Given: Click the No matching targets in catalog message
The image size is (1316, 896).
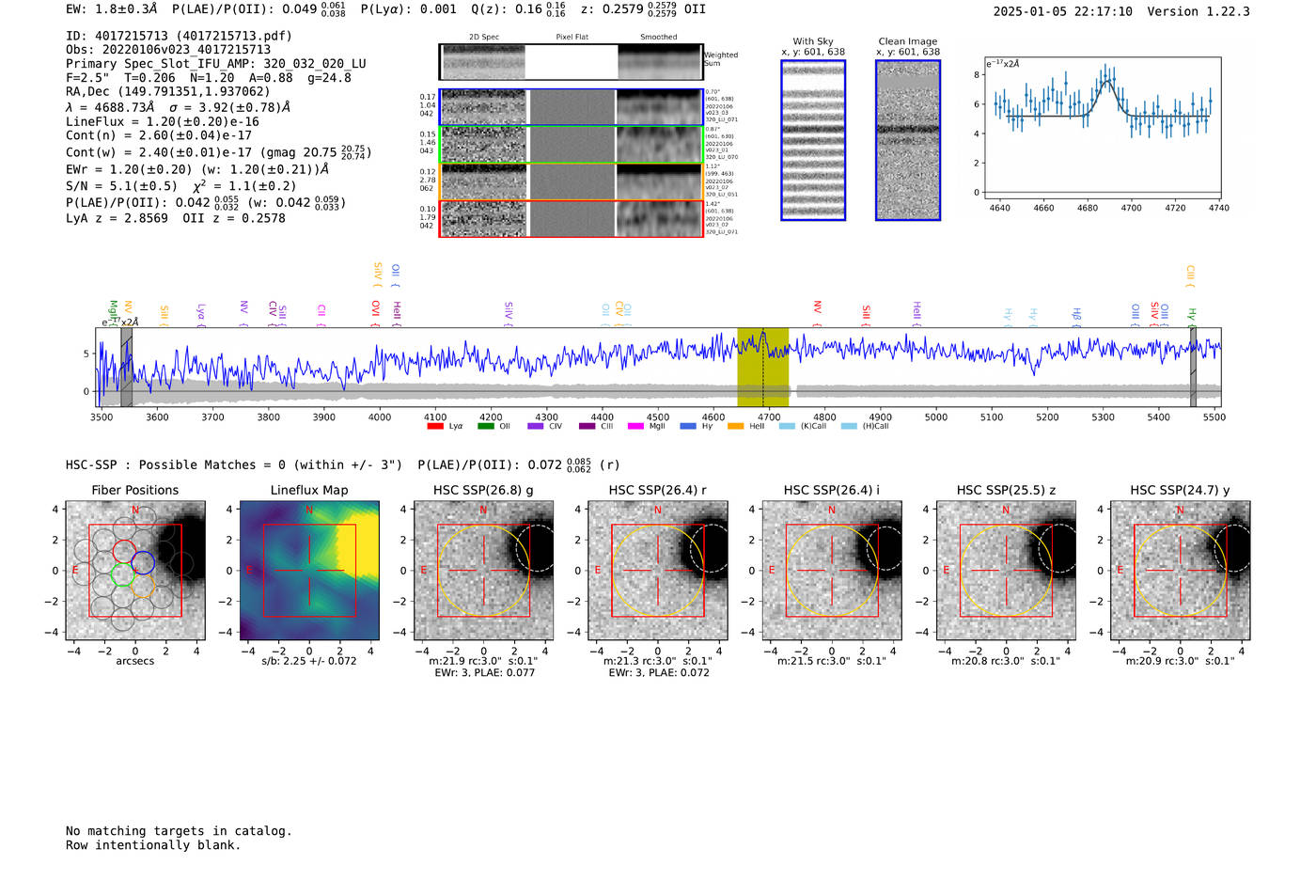Looking at the screenshot, I should [x=179, y=831].
